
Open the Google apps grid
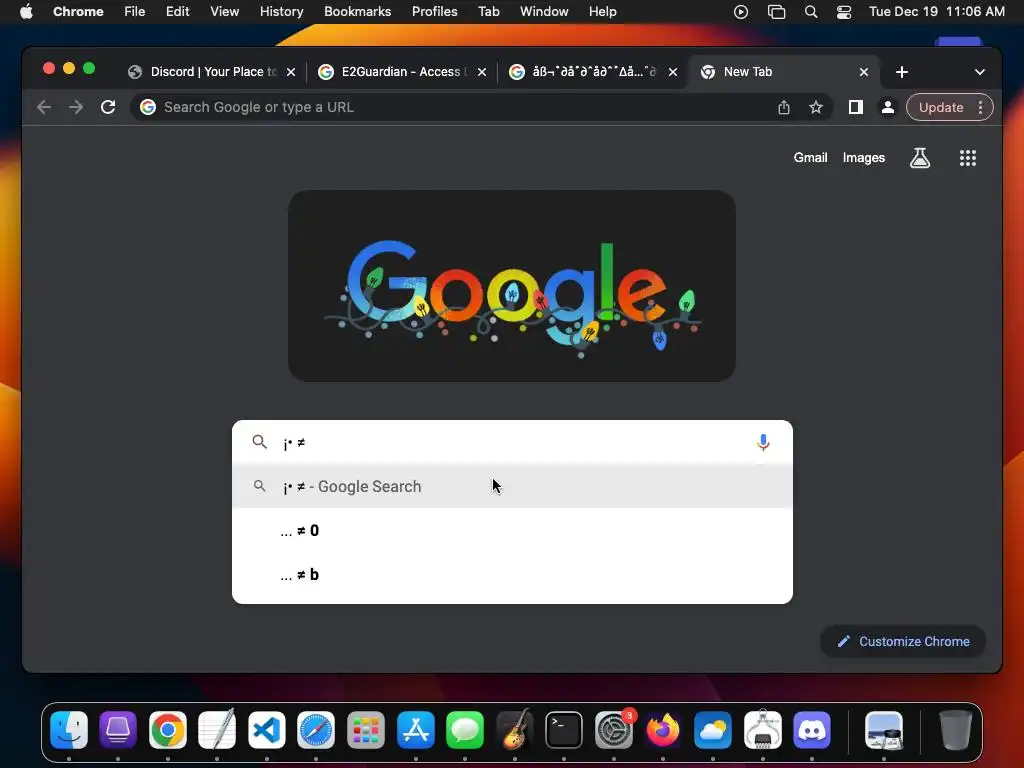click(968, 157)
